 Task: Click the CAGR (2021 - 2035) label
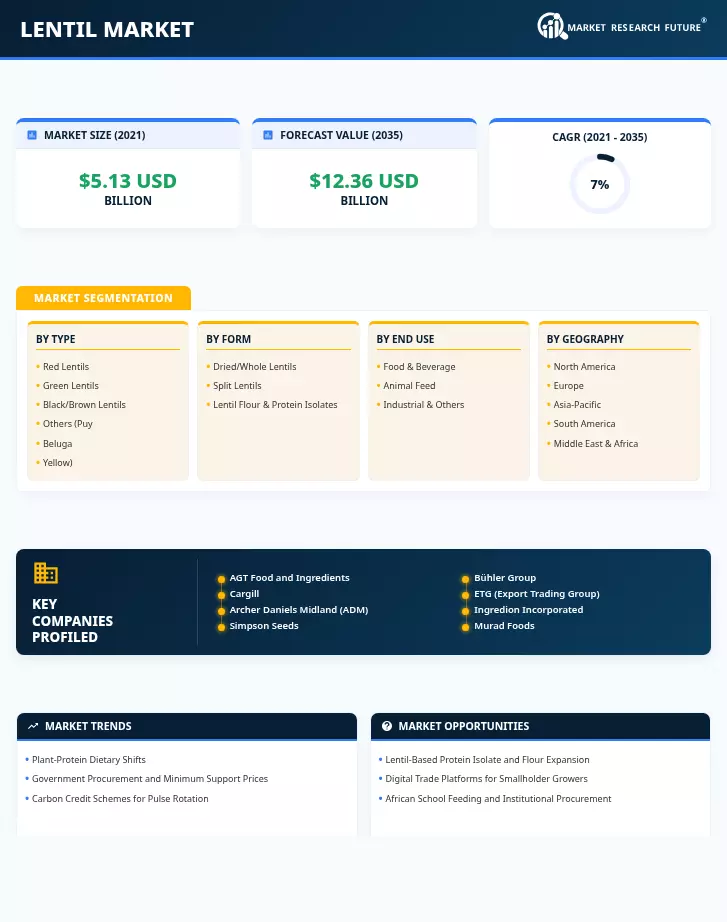(600, 137)
